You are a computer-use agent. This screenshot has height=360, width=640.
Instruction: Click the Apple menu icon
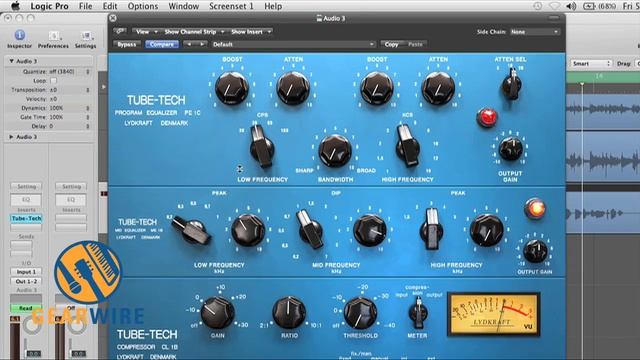coord(16,6)
